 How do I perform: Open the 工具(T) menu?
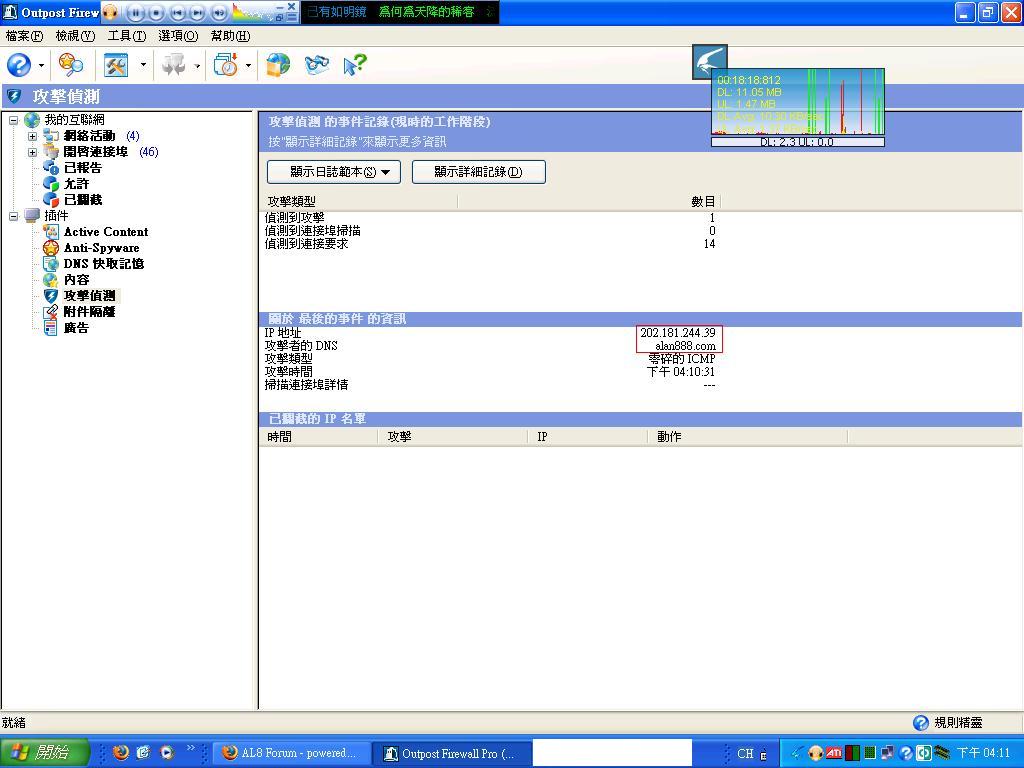(127, 36)
